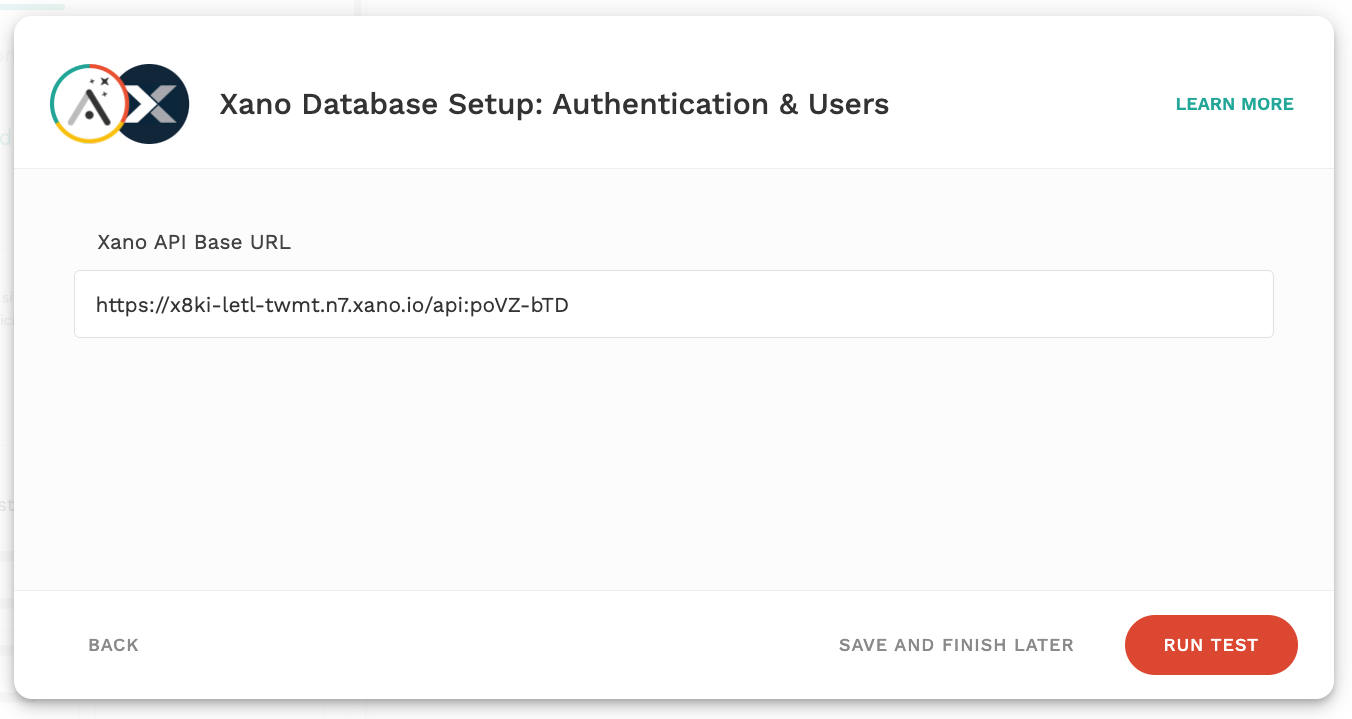Open the LEARN MORE link

1234,104
